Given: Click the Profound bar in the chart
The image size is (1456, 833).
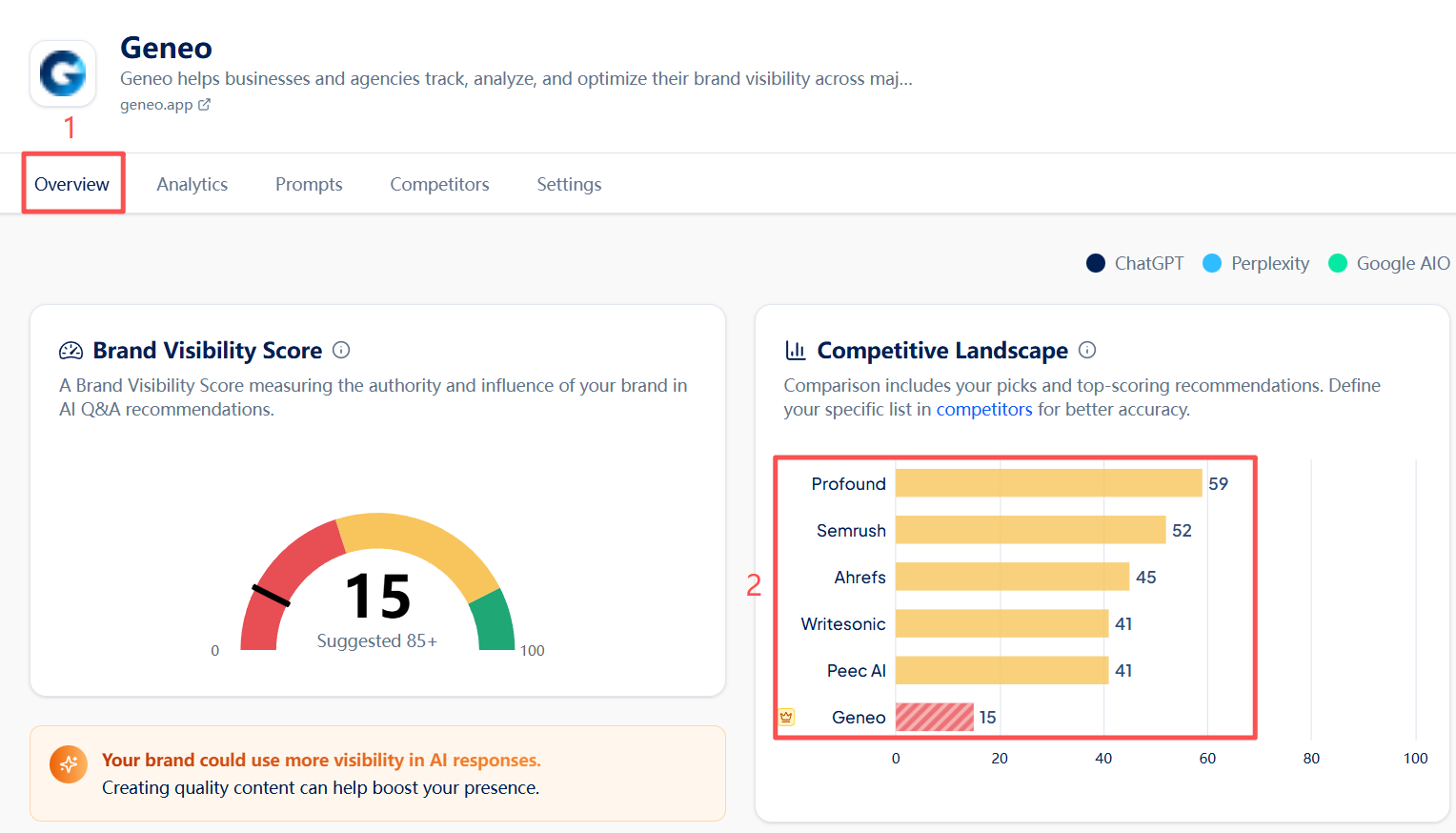Looking at the screenshot, I should pyautogui.click(x=1048, y=483).
